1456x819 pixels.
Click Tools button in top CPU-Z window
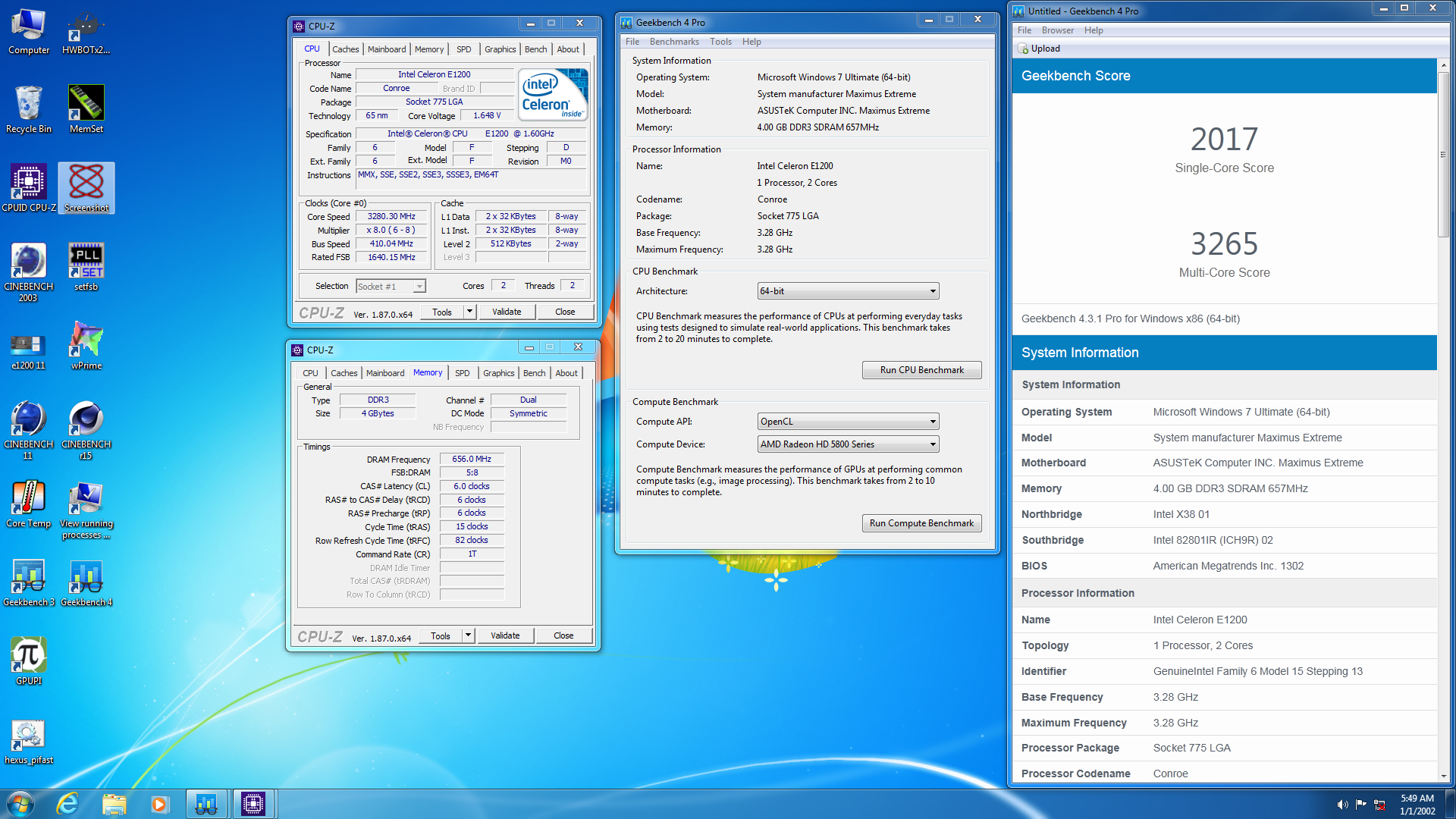[442, 312]
